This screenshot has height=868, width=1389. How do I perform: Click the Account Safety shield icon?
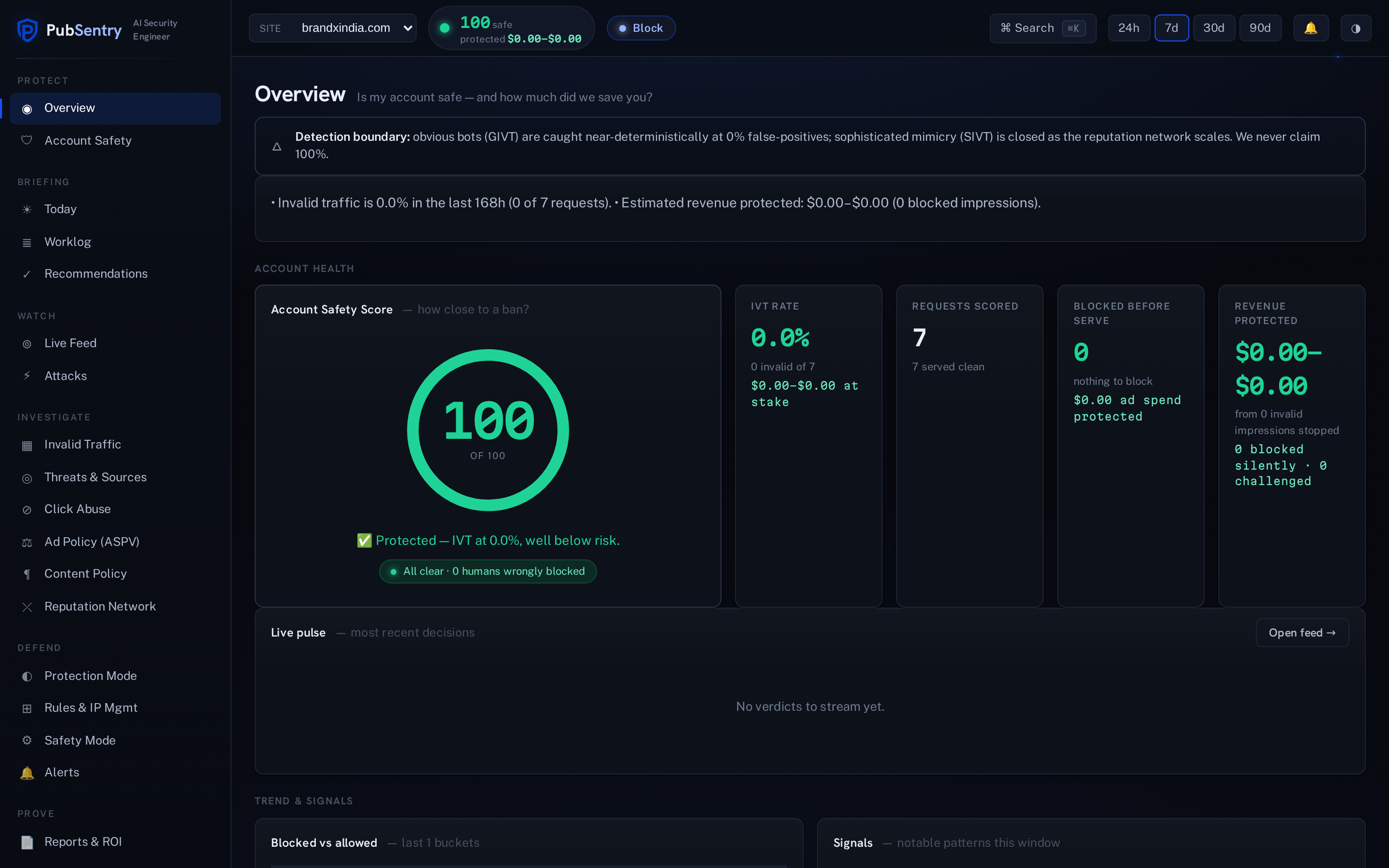(27, 141)
